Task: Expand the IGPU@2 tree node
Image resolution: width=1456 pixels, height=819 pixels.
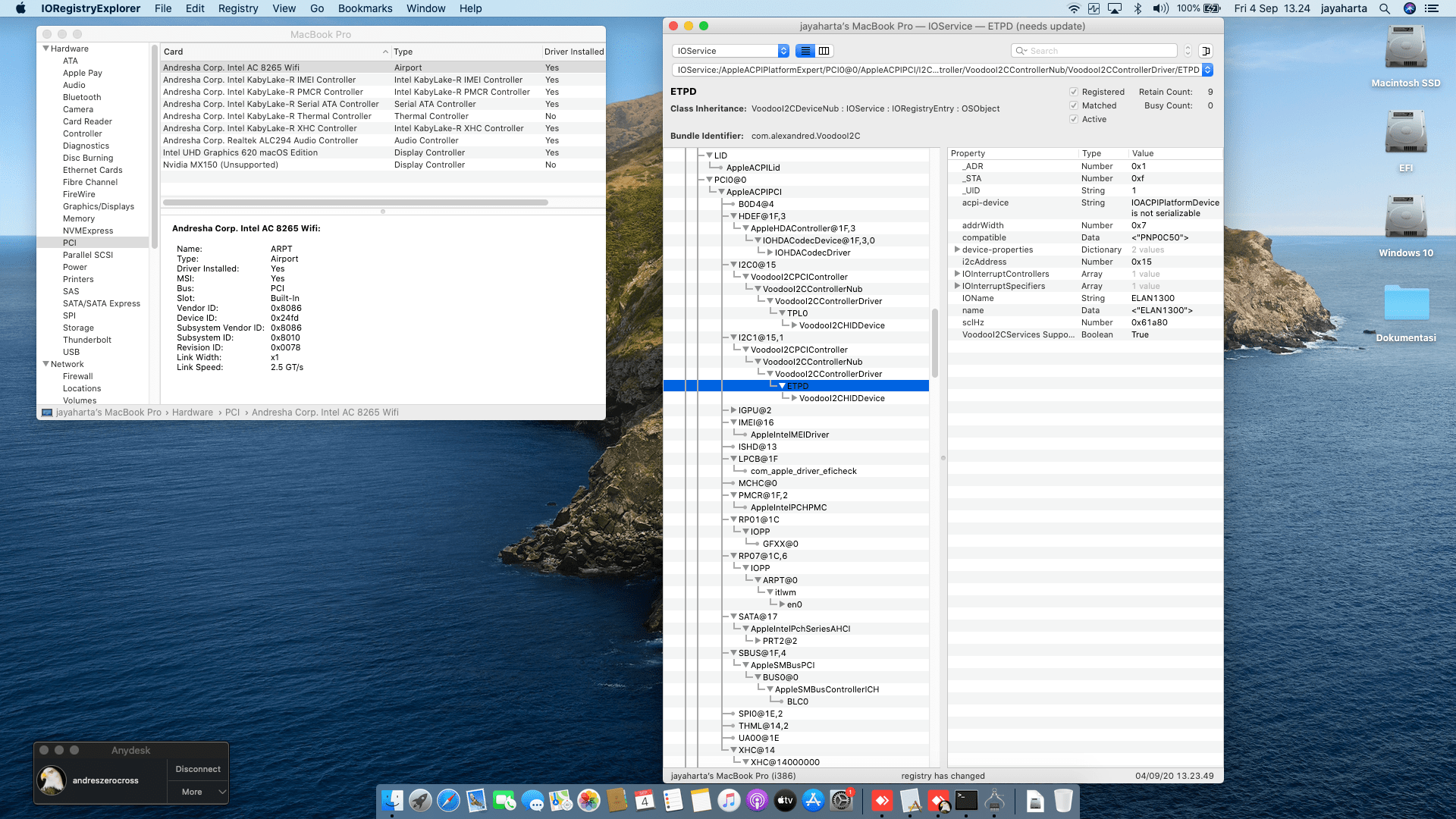Action: [733, 410]
